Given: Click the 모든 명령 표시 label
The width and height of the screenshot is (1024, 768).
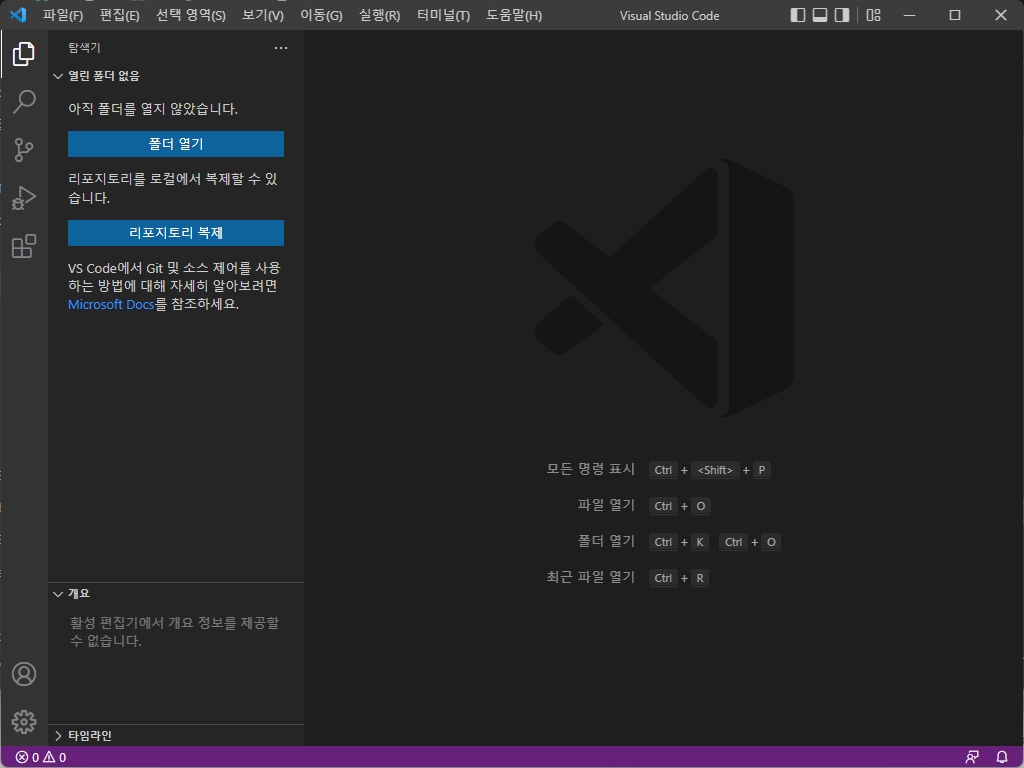Looking at the screenshot, I should pyautogui.click(x=590, y=469).
